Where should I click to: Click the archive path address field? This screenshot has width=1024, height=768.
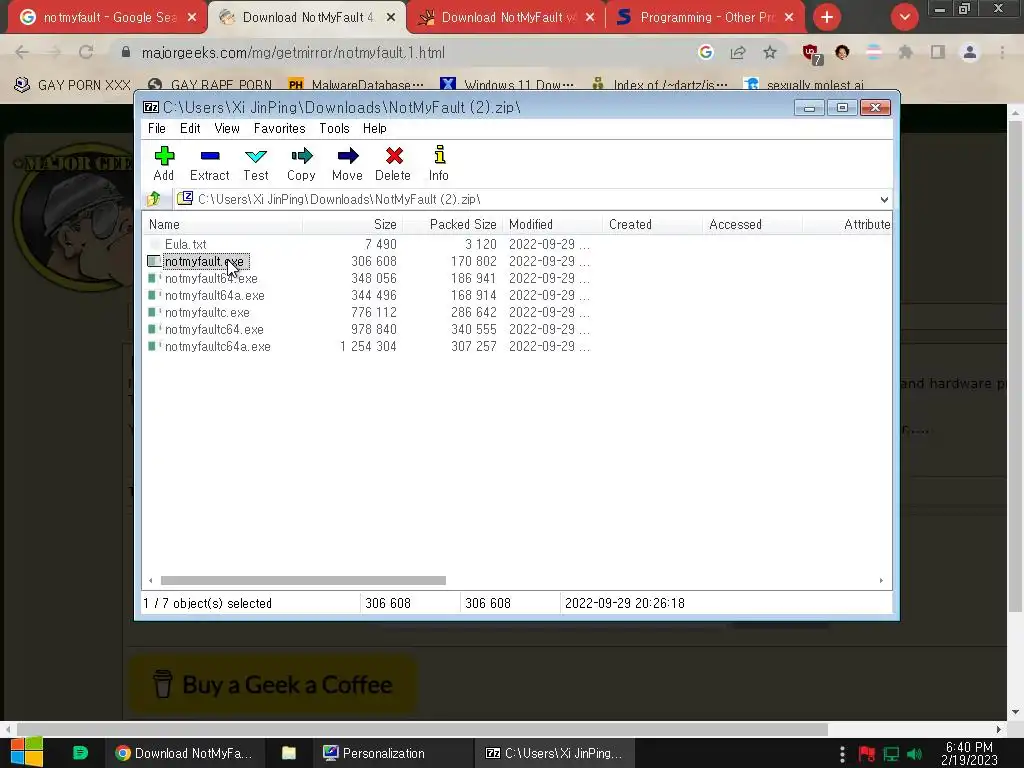(x=524, y=199)
